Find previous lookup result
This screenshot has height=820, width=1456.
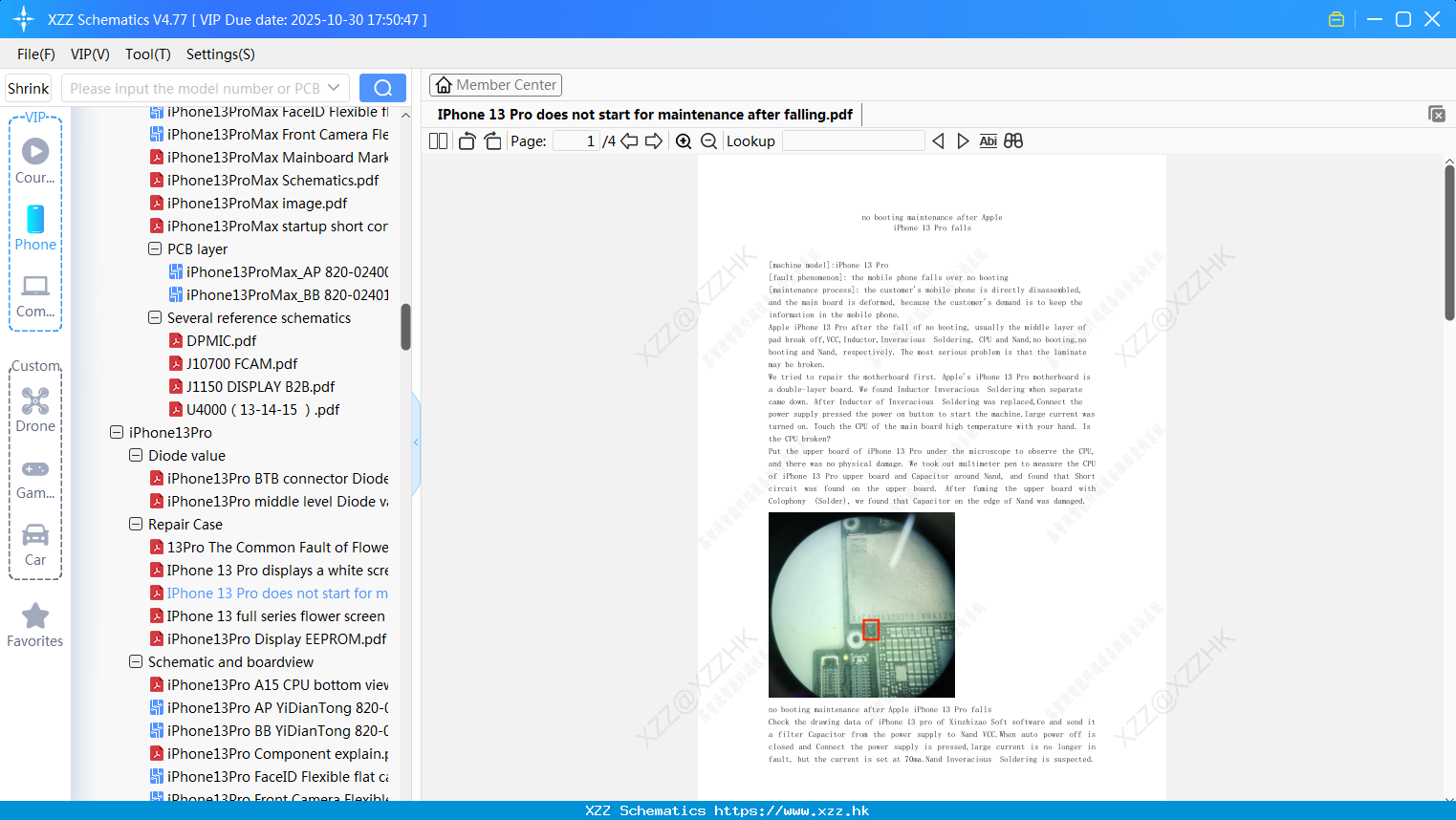click(938, 141)
